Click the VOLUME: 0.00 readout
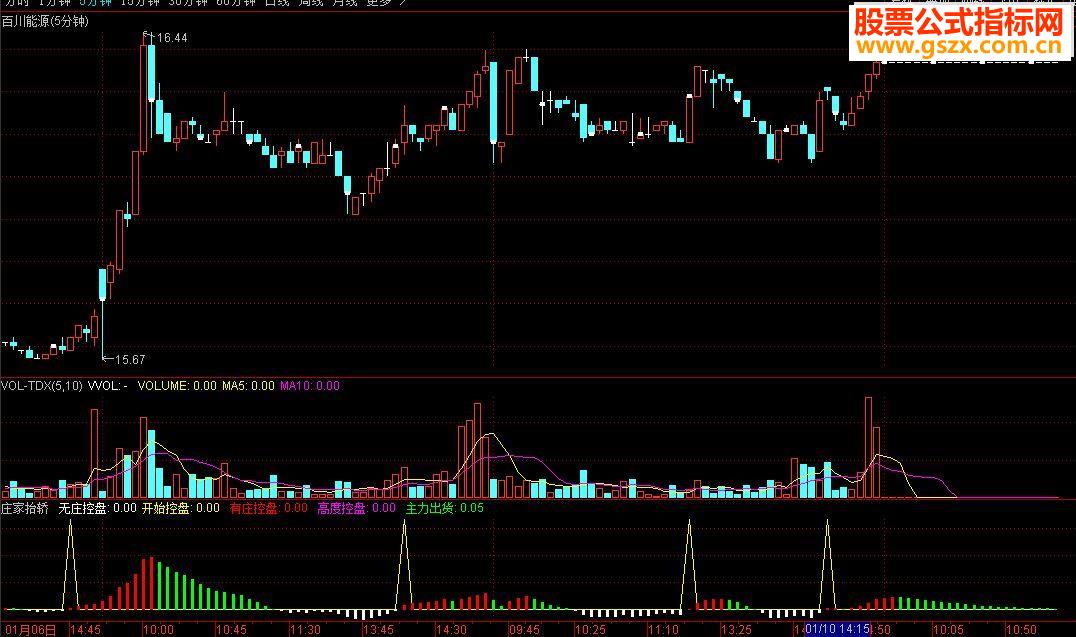Screen dimensions: 1076x637 (x=177, y=386)
